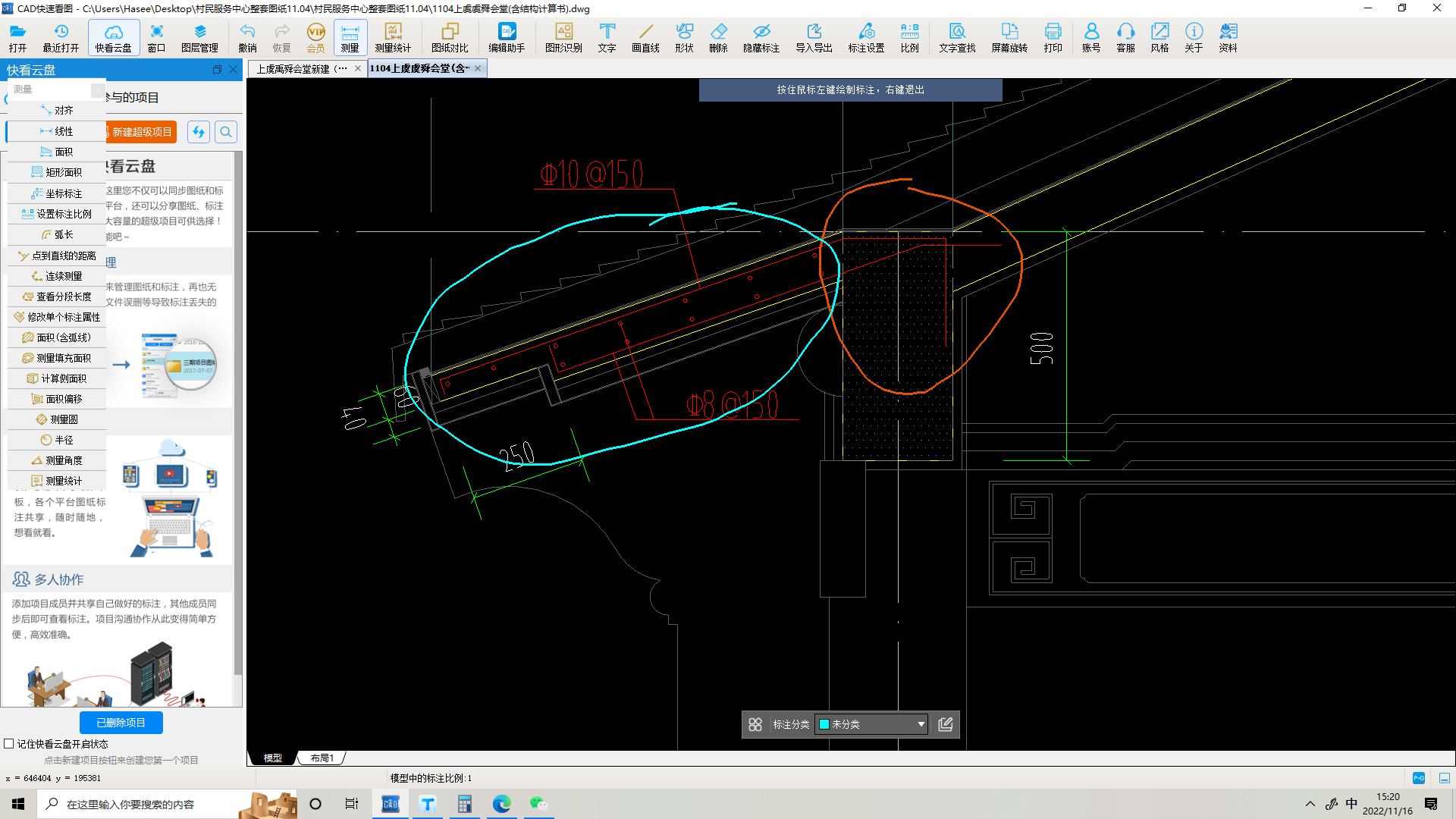This screenshot has width=1456, height=819.
Task: Choose 矩形面积 rectangle area
Action: tap(57, 172)
